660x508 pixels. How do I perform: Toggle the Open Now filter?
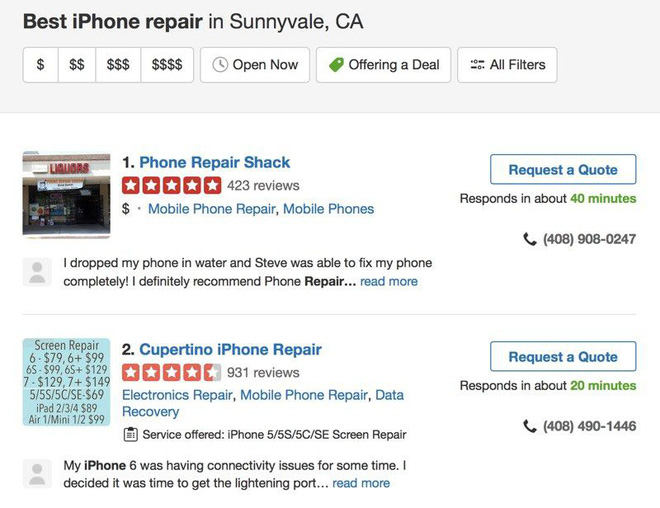(x=255, y=65)
